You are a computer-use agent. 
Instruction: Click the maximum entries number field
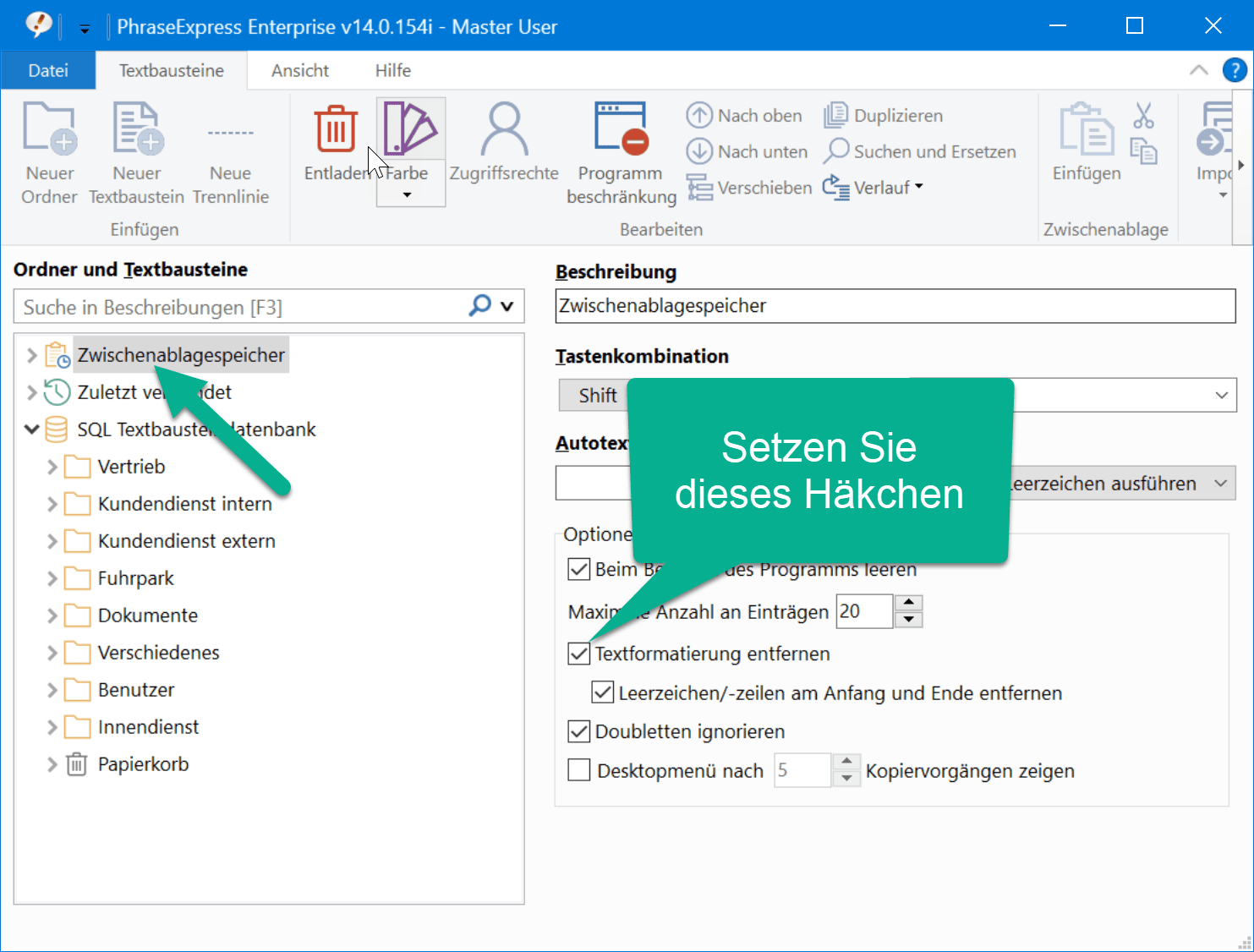(864, 611)
